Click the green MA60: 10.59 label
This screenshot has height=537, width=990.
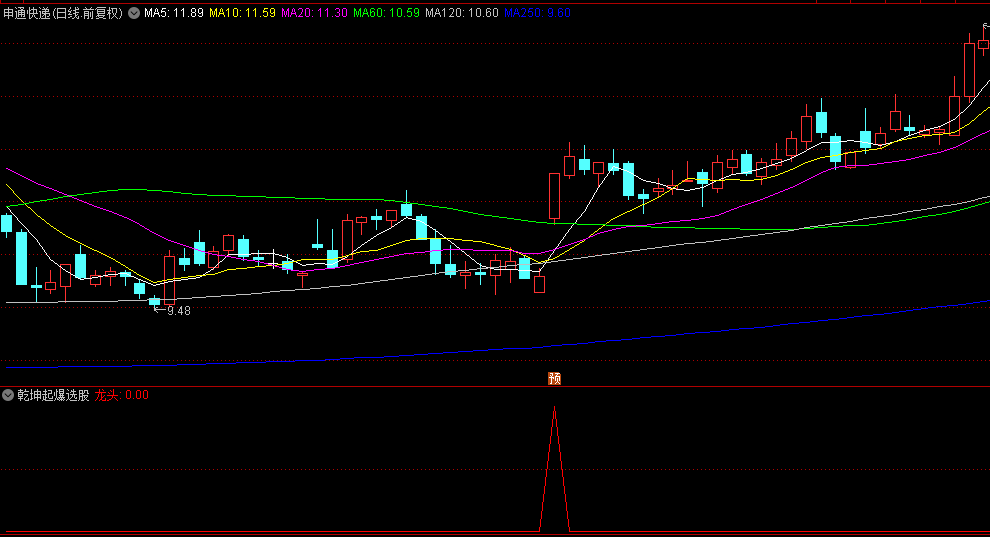[x=386, y=13]
